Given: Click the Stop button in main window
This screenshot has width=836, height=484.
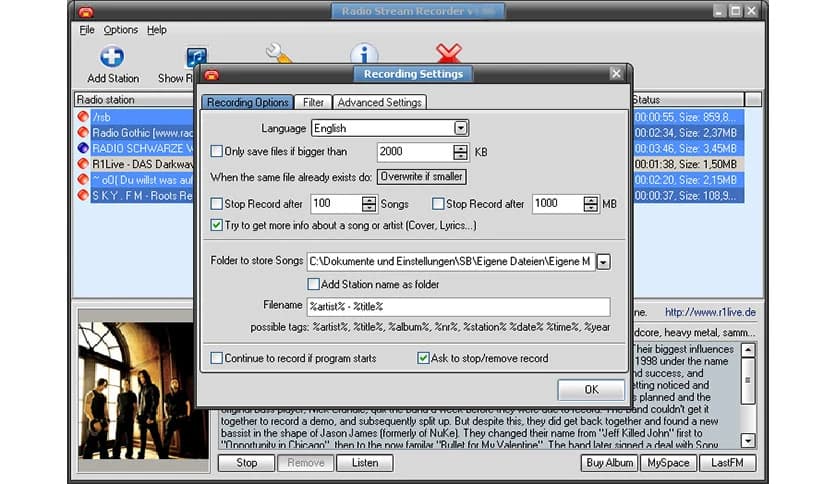Looking at the screenshot, I should [x=246, y=463].
